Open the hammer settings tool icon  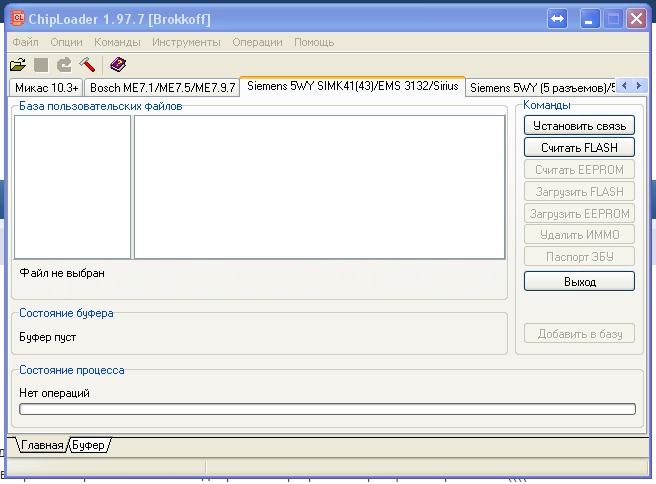point(87,65)
